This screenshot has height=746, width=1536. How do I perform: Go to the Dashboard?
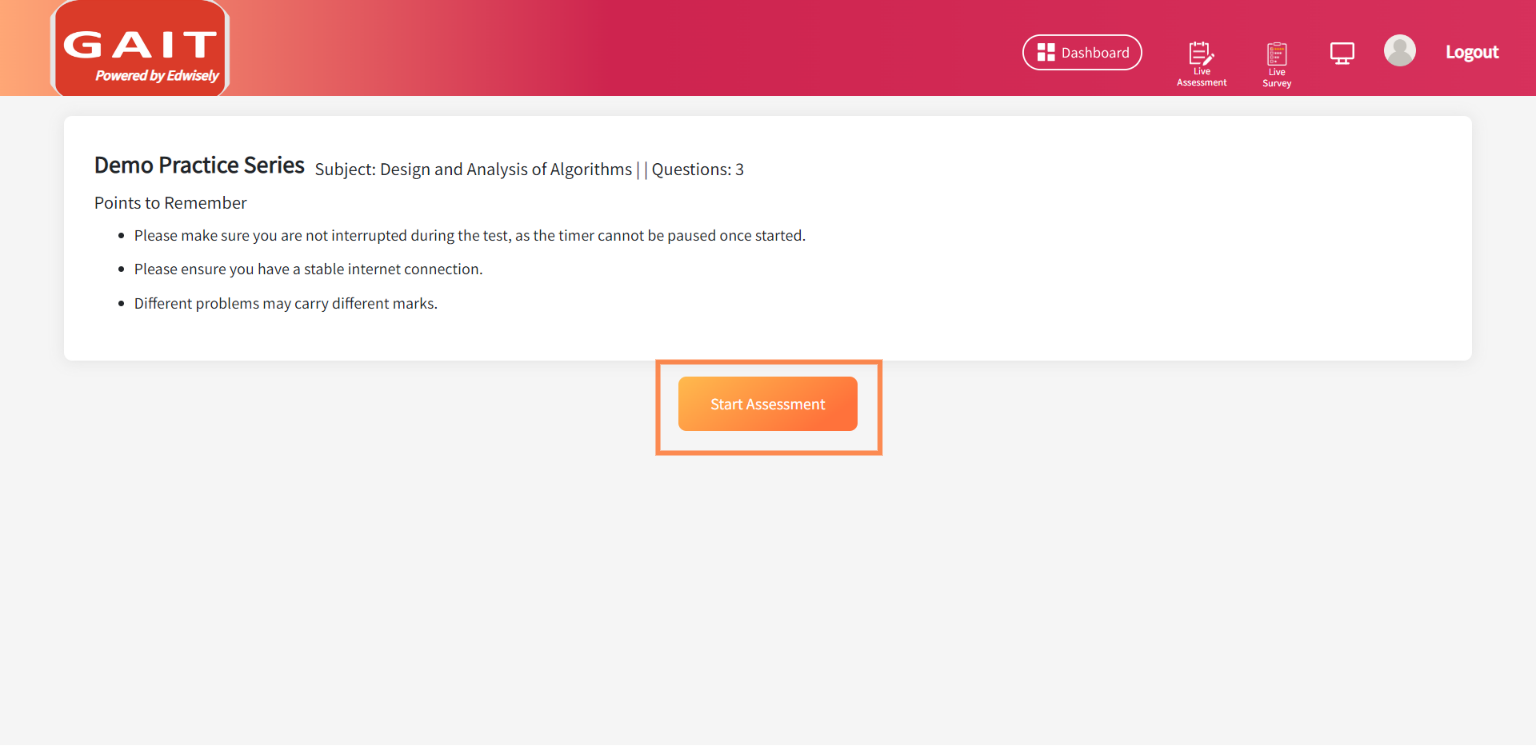pyautogui.click(x=1082, y=52)
